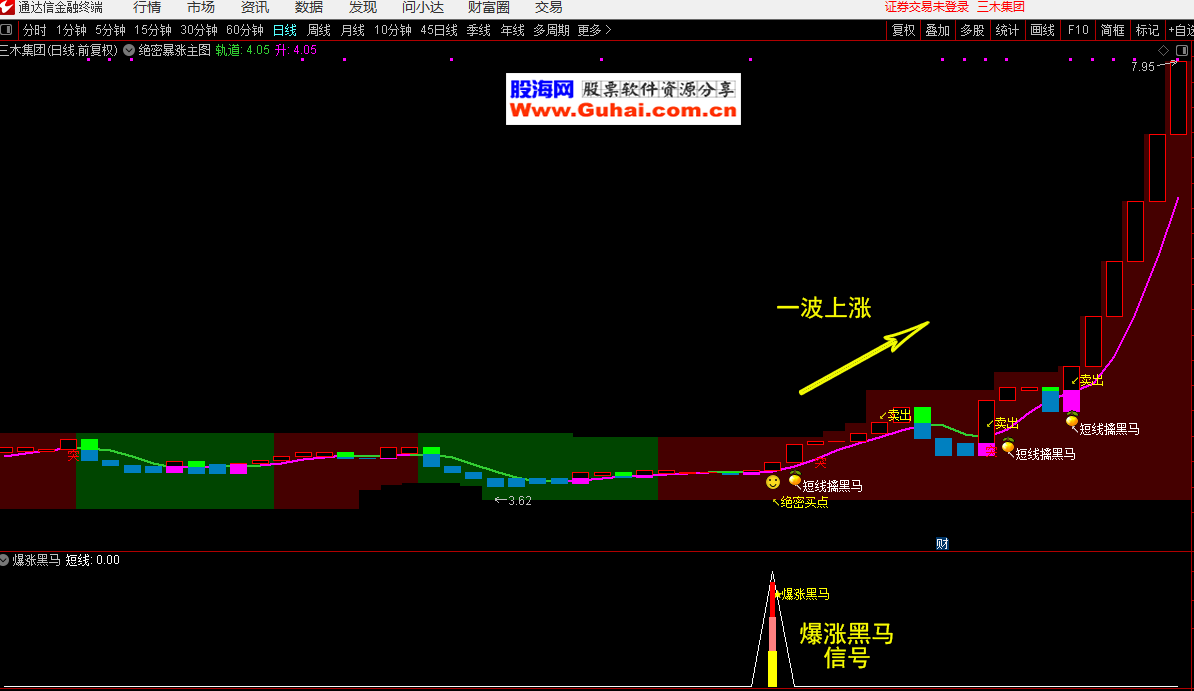Viewport: 1194px width, 691px height.
Task: Select the 60分钟 period
Action: click(x=245, y=30)
